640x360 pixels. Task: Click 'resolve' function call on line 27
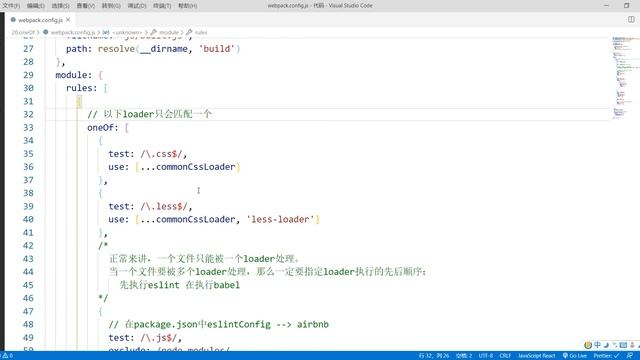click(x=116, y=49)
